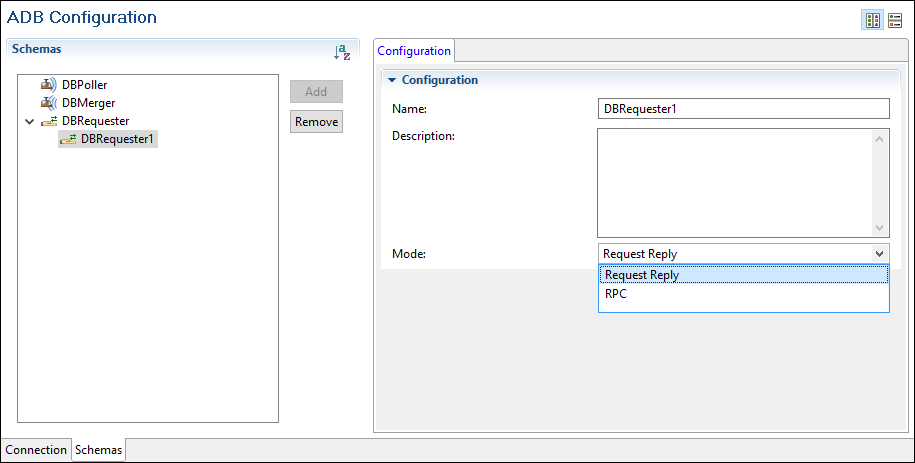Click inside the Description text area

(735, 182)
